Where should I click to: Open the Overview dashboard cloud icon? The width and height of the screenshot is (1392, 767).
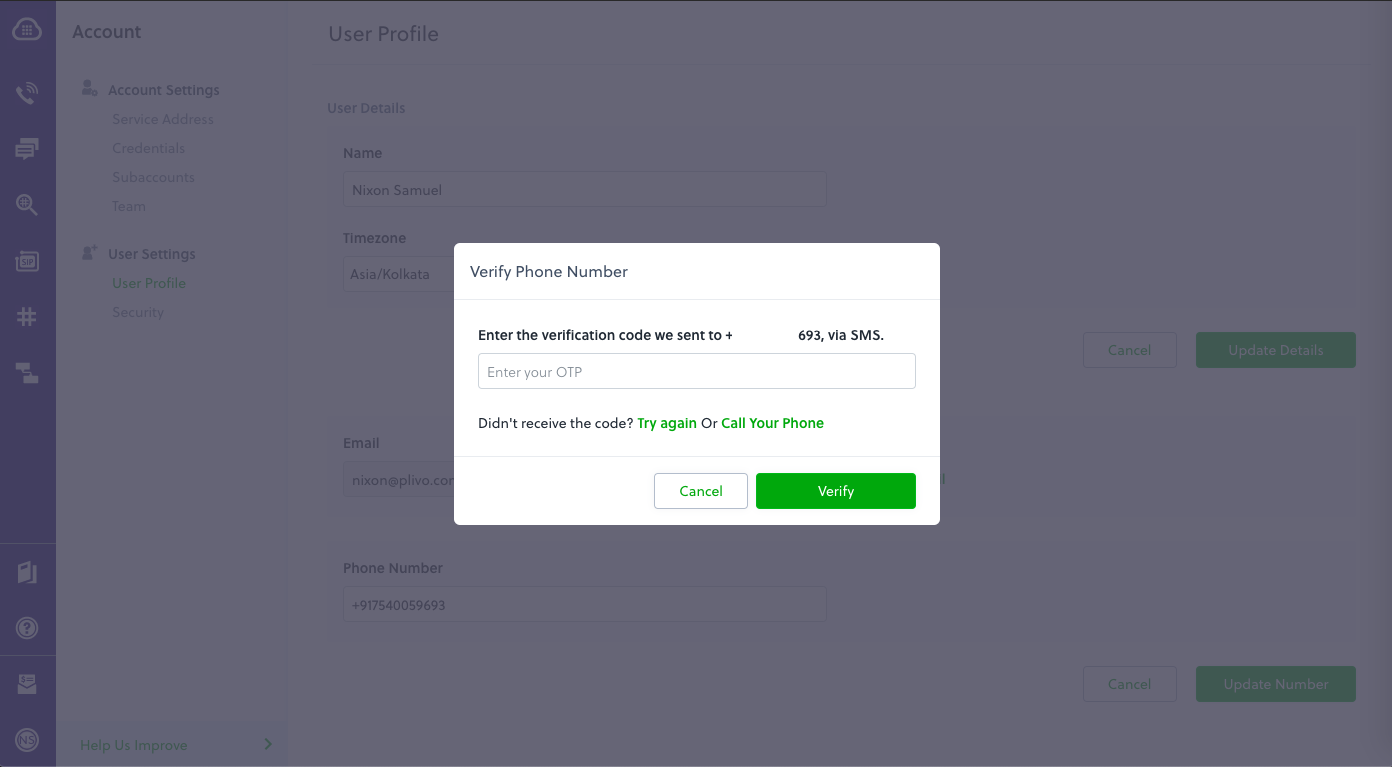click(x=28, y=28)
